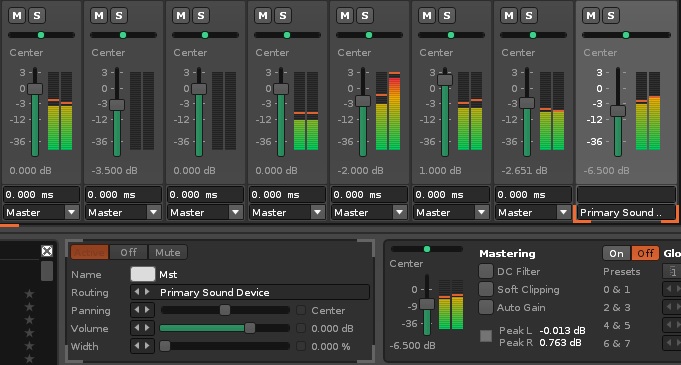Select the 6 & 7 preset row
The image size is (681, 365).
pos(616,343)
